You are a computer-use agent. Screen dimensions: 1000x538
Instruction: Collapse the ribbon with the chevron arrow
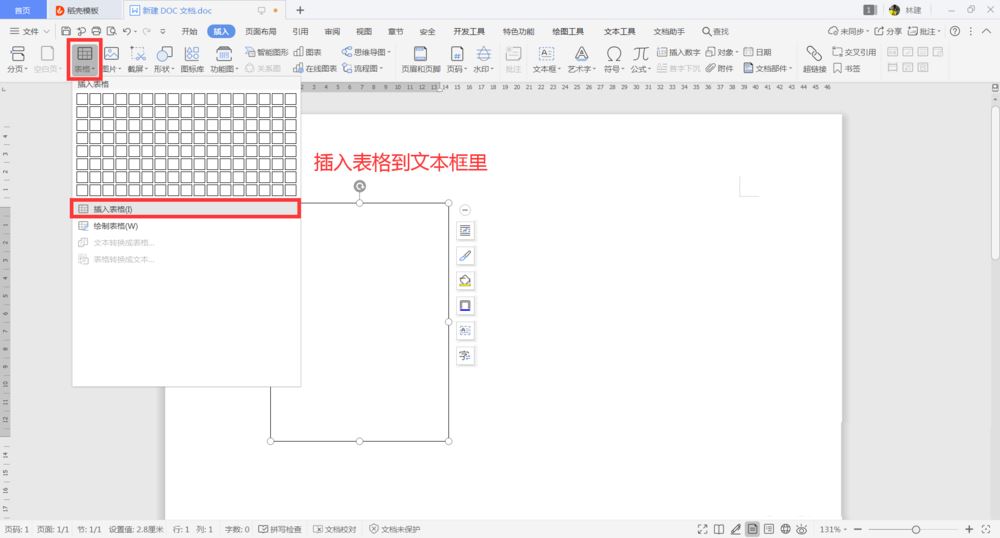[x=985, y=31]
